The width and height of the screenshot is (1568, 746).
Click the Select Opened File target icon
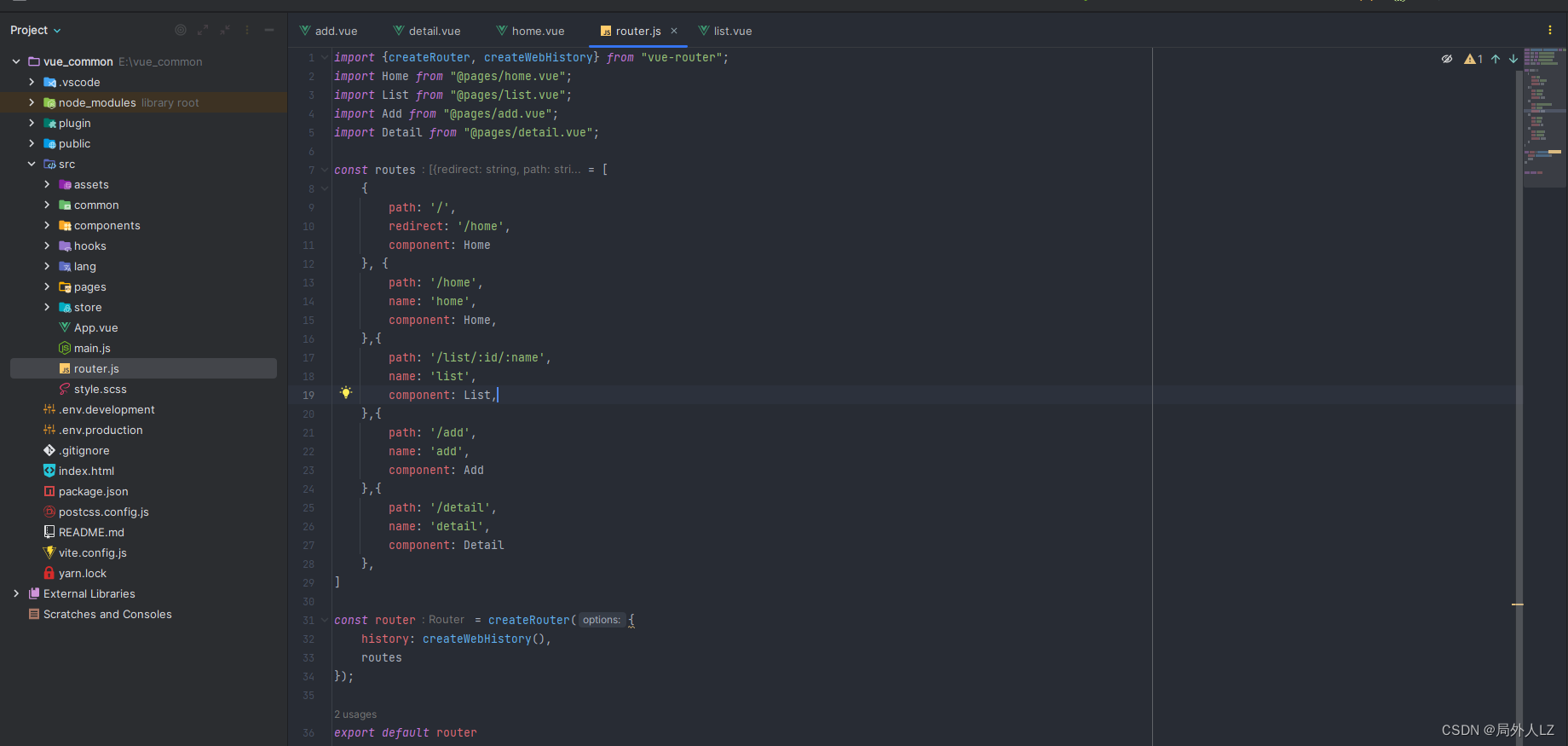[x=181, y=30]
